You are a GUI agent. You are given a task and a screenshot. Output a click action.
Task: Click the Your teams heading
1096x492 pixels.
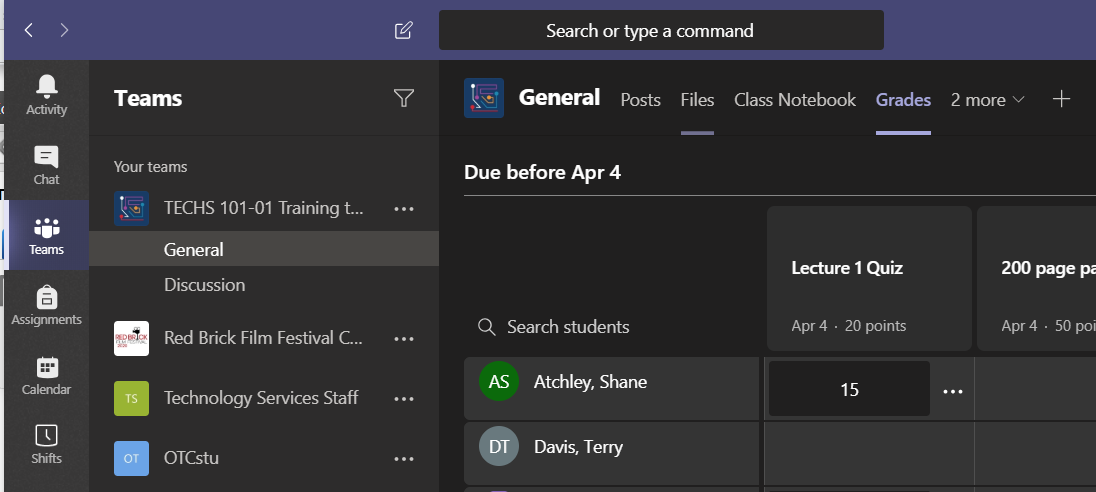(150, 167)
